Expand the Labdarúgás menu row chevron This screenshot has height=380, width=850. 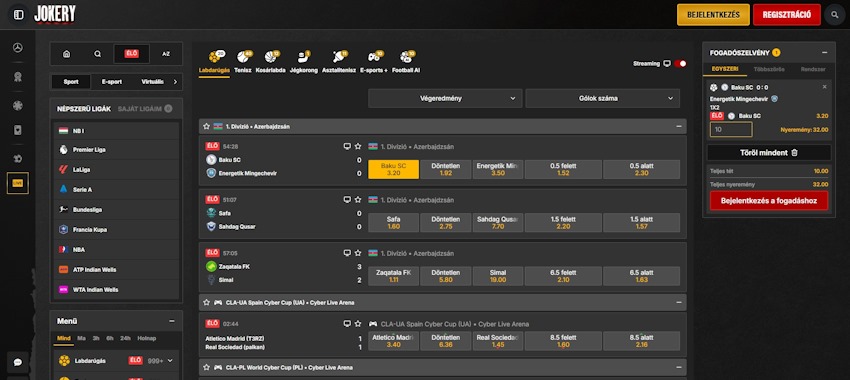(170, 361)
